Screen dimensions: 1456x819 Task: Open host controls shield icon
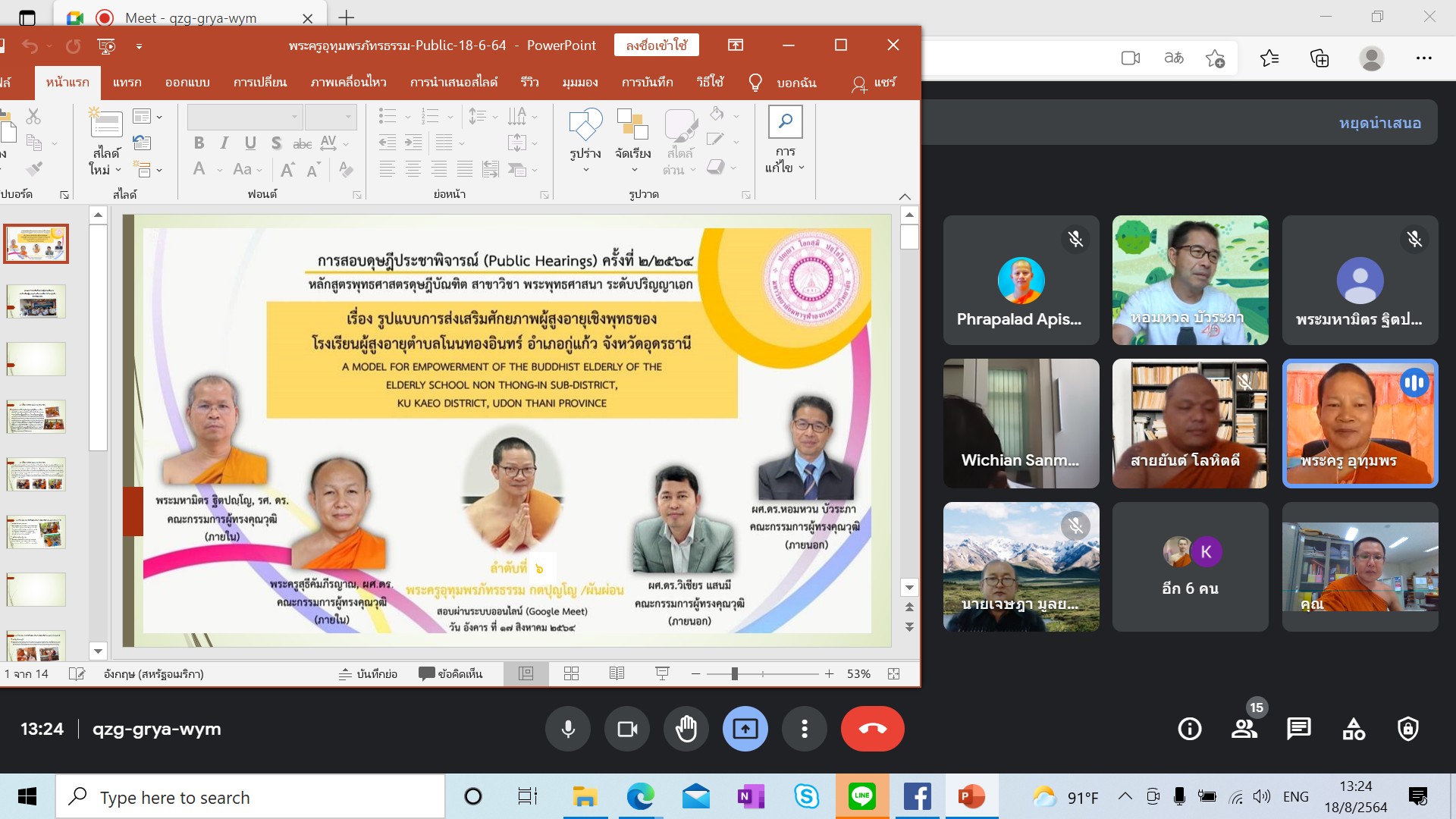tap(1408, 729)
